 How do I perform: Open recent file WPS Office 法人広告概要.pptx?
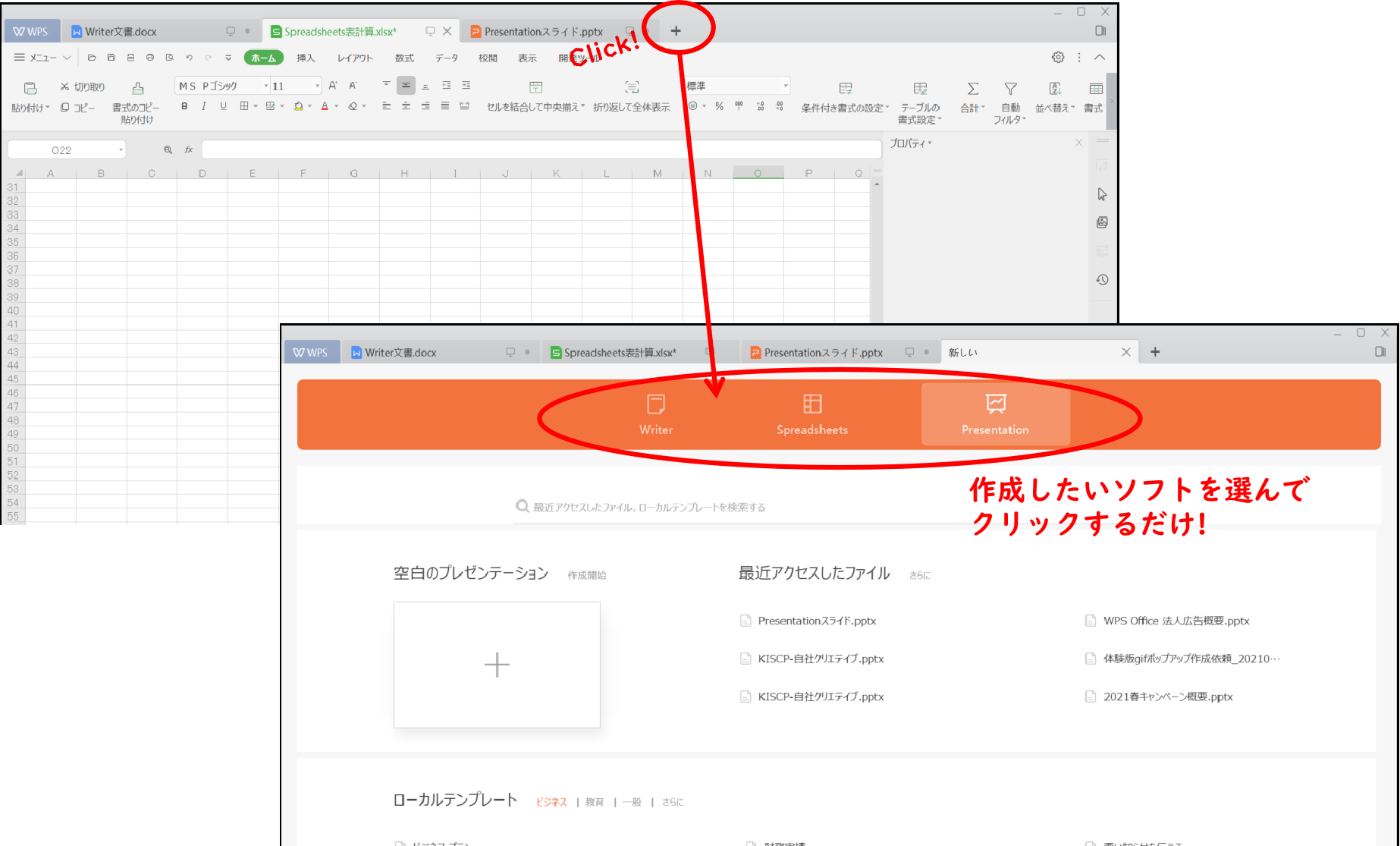click(x=1176, y=621)
